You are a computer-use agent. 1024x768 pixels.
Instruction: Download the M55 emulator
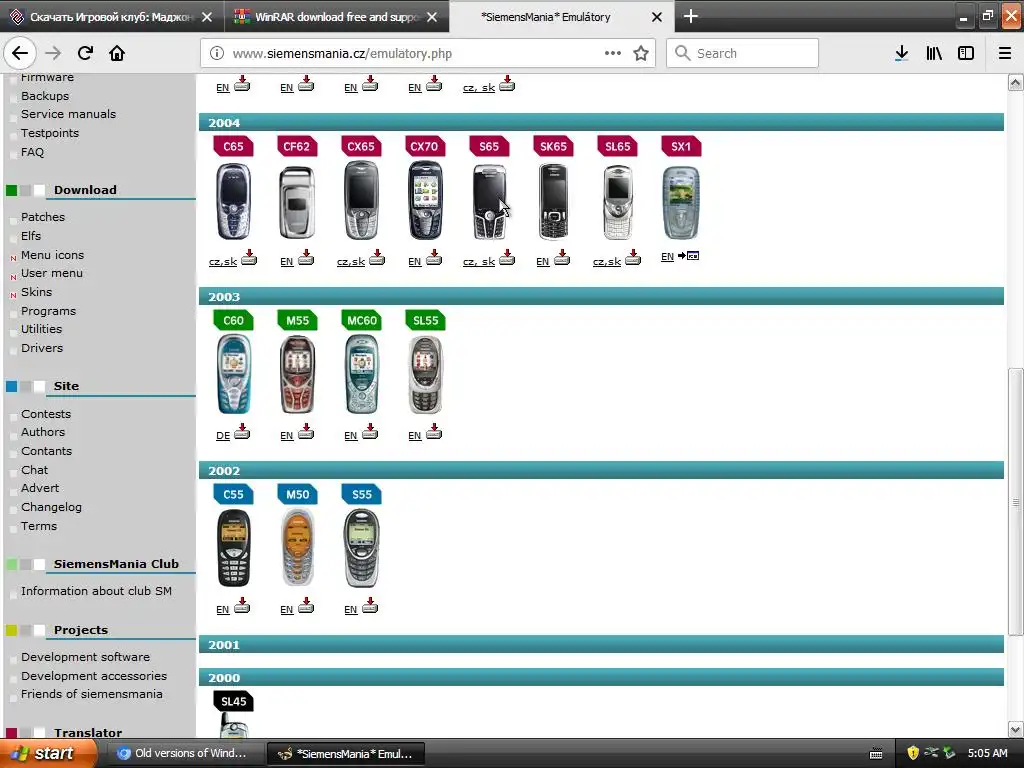point(306,431)
